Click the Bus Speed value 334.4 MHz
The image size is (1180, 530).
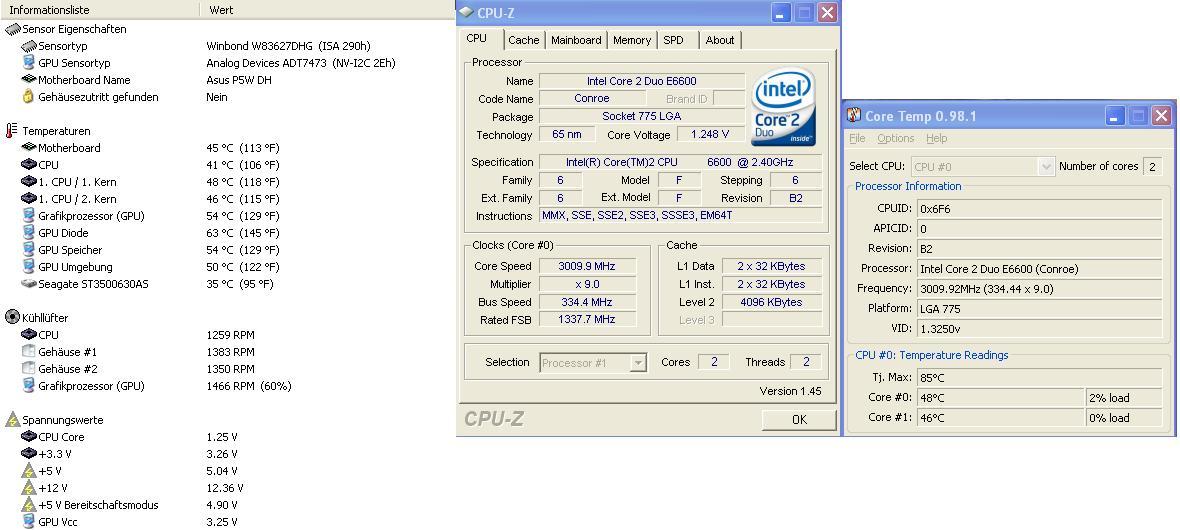[586, 303]
